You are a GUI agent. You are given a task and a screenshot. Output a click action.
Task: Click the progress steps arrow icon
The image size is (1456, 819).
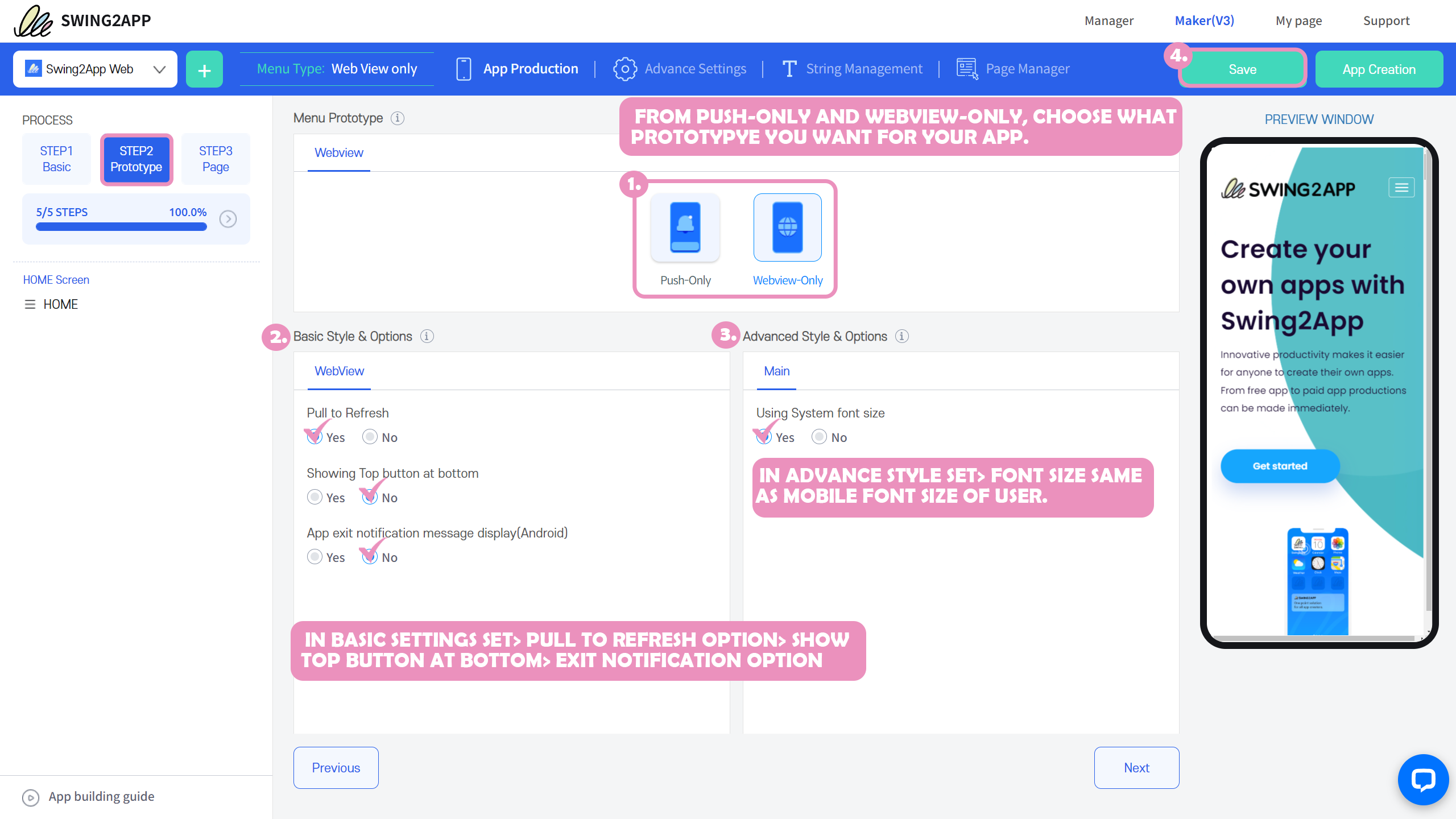tap(228, 219)
